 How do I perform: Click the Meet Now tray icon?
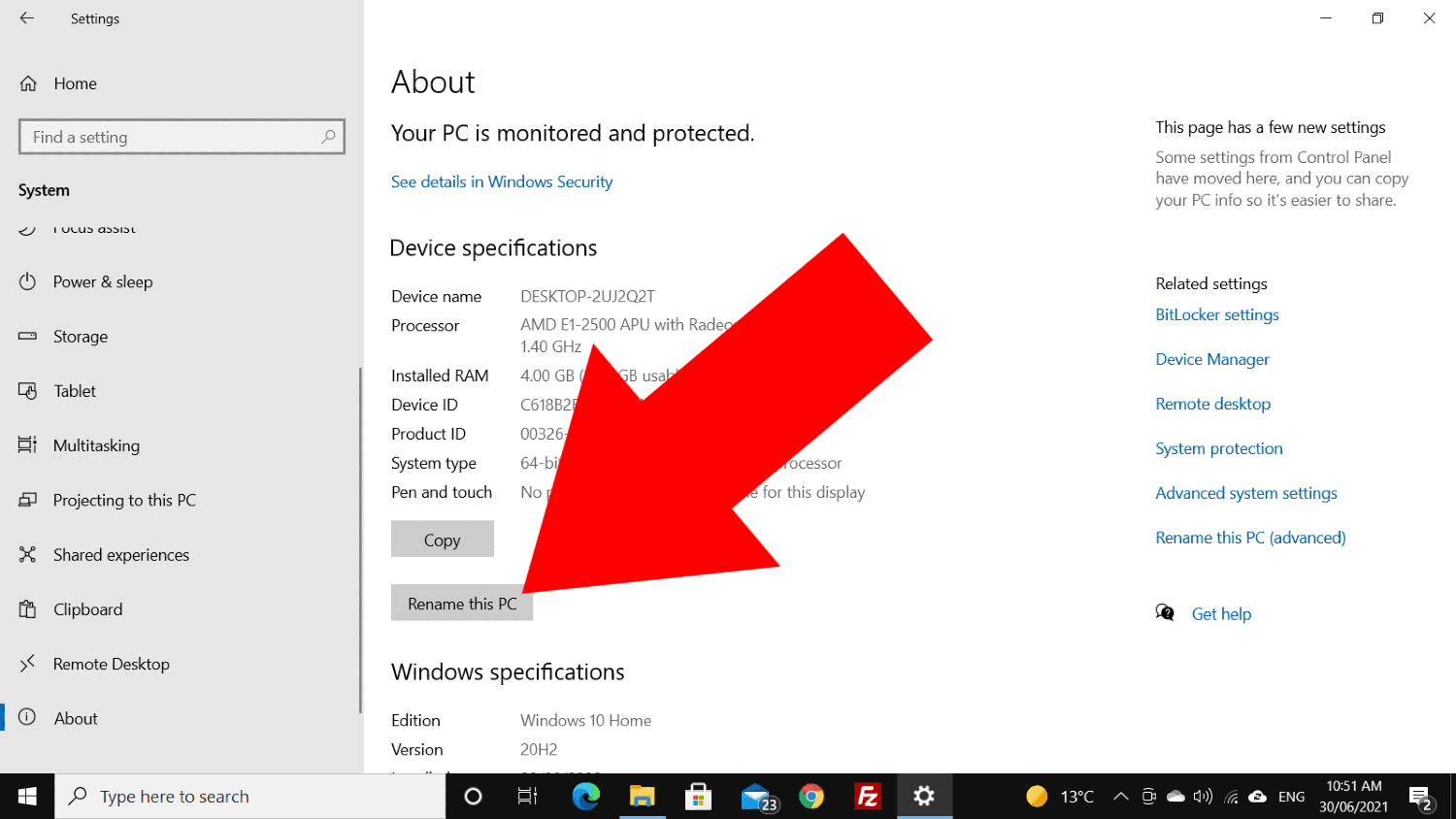coord(1148,797)
